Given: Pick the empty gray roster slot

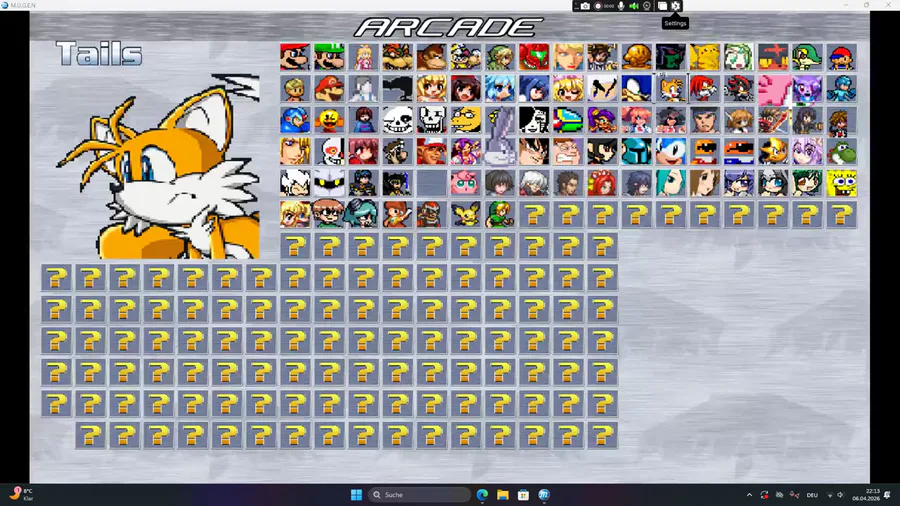Looking at the screenshot, I should 432,183.
